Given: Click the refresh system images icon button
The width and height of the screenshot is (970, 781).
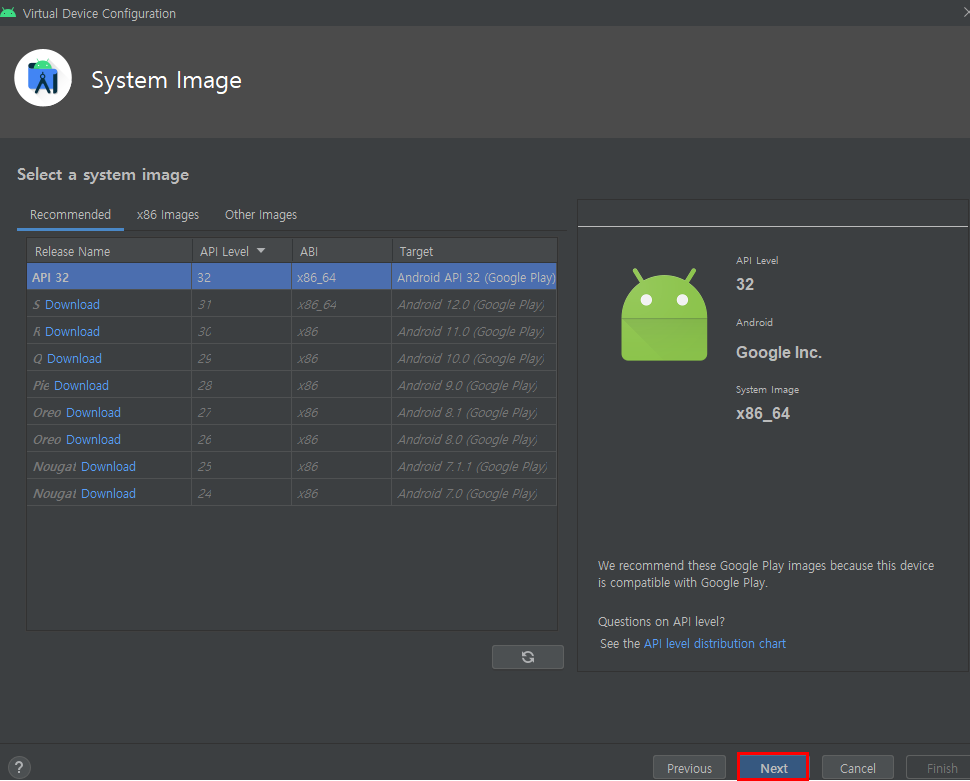Looking at the screenshot, I should 528,657.
